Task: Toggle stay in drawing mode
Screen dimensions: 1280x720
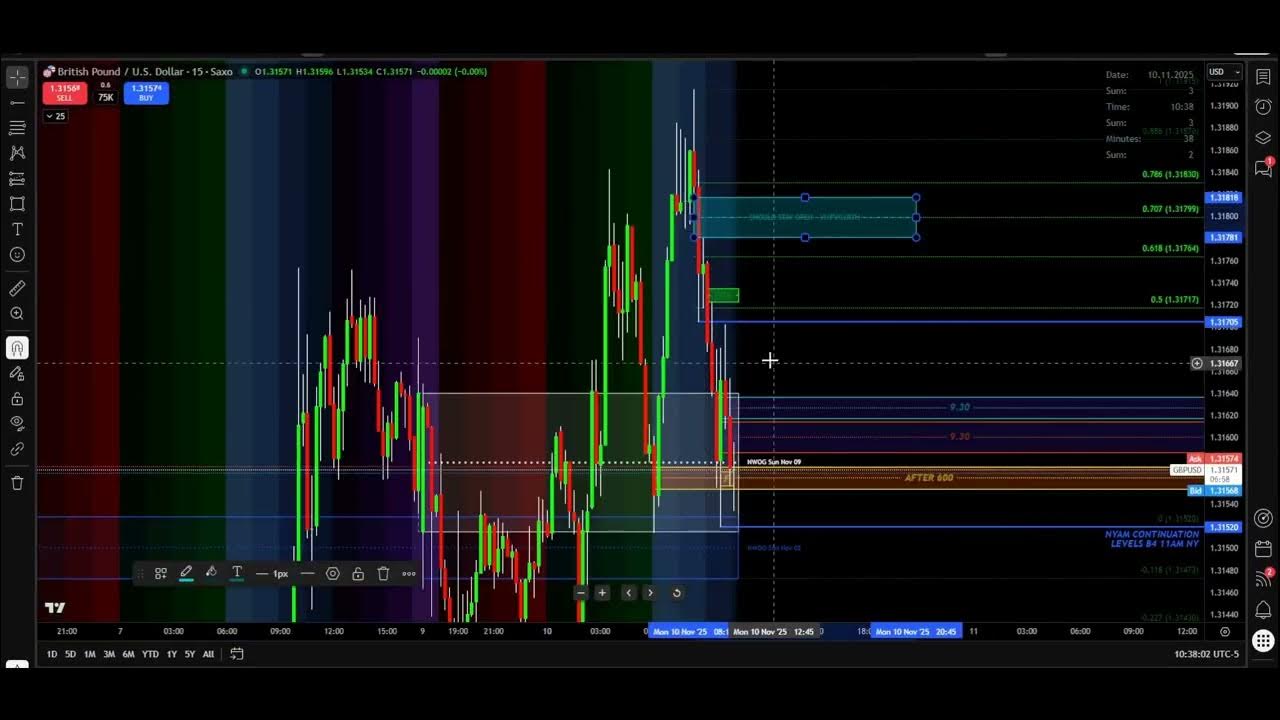Action: tap(17, 373)
